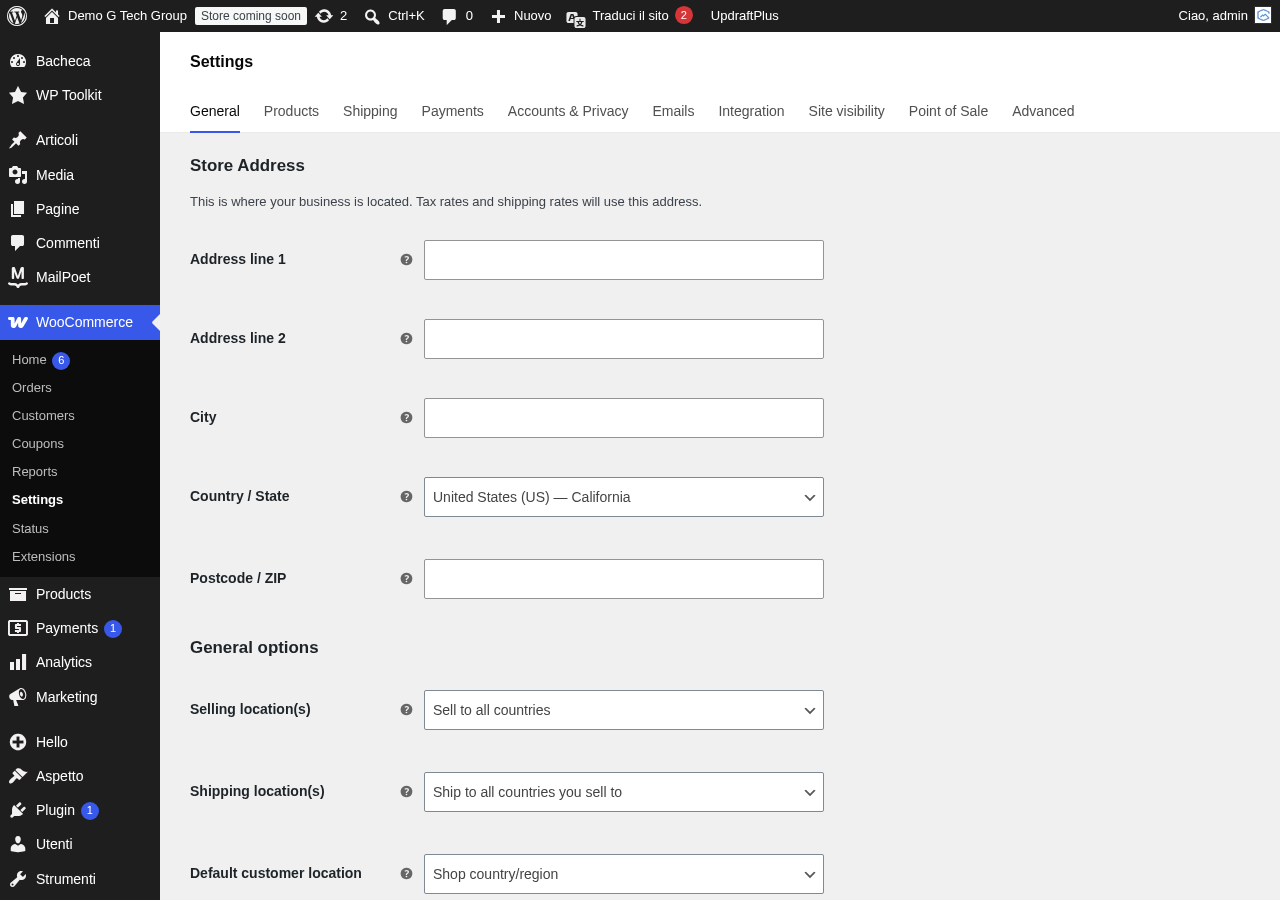Image resolution: width=1280 pixels, height=900 pixels.
Task: Switch to the Products settings tab
Action: [291, 111]
